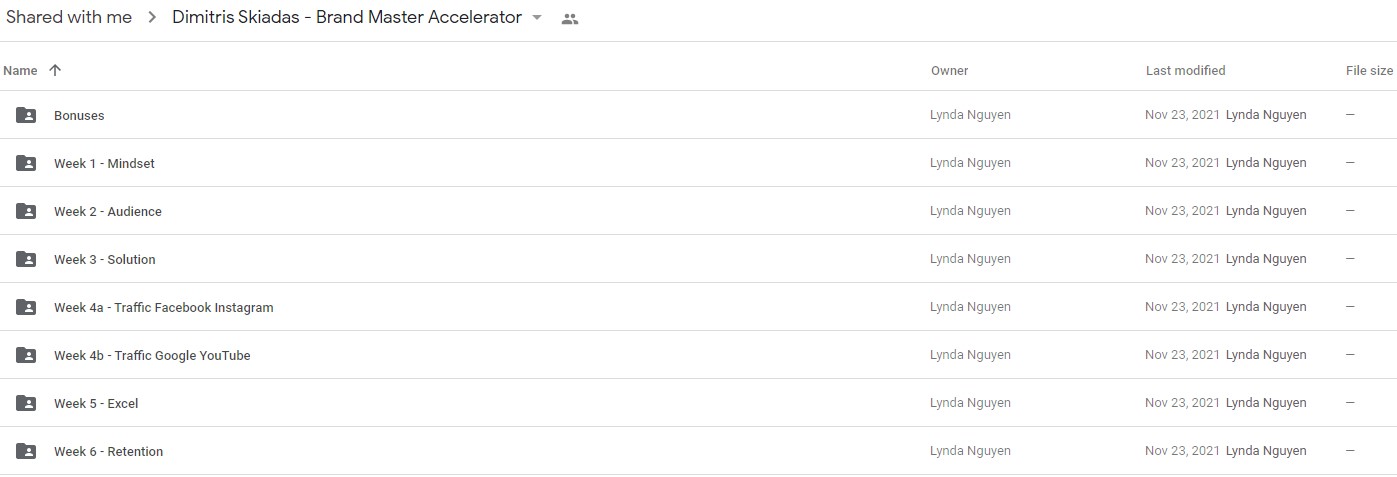Screen dimensions: 1397x477
Task: Sort by the Last modified column header
Action: coord(1185,70)
